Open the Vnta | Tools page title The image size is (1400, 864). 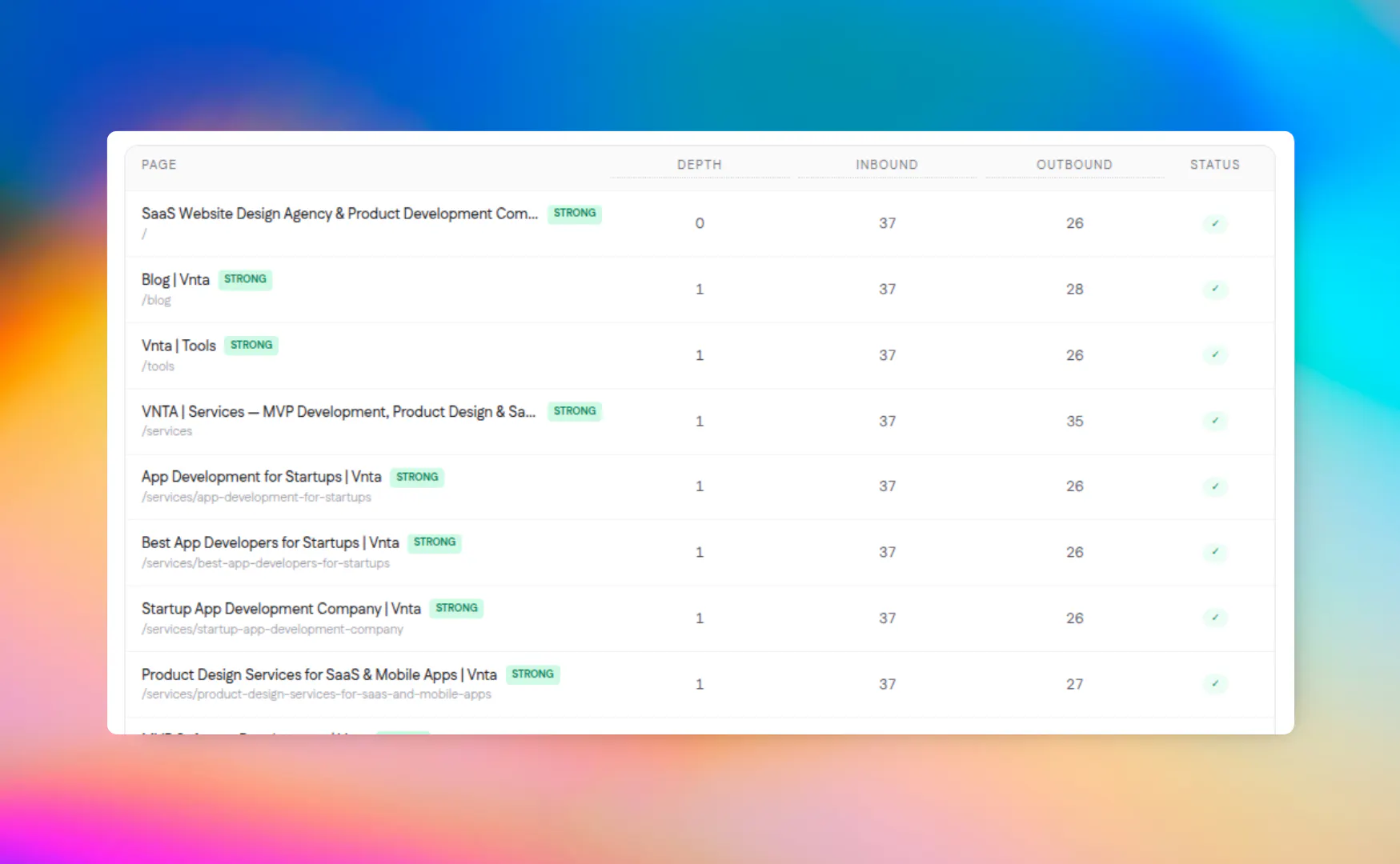click(x=179, y=346)
